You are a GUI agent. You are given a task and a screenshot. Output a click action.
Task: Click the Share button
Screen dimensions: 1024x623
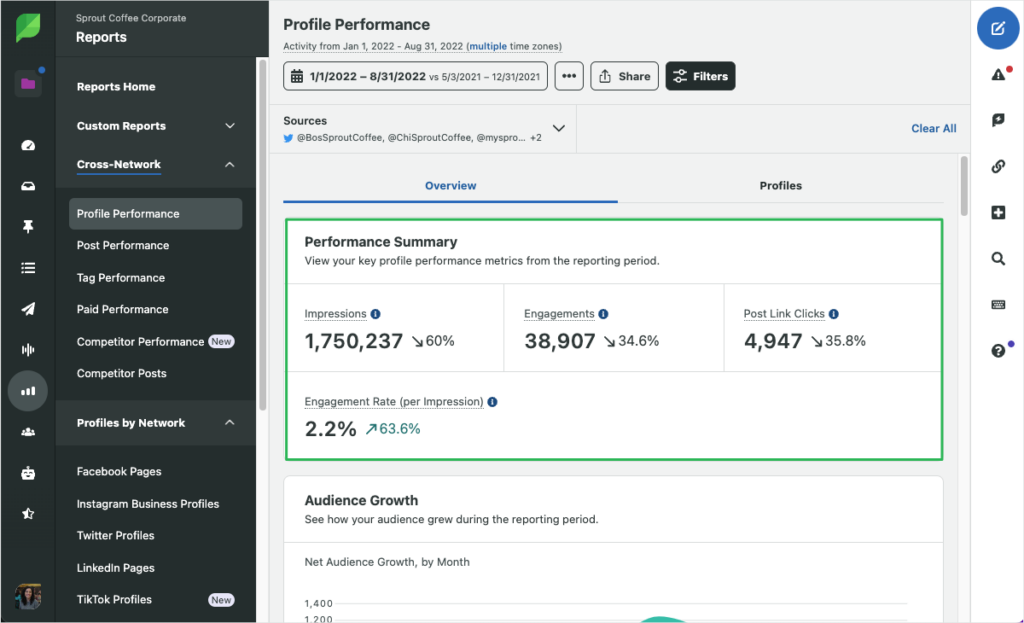[x=623, y=76]
